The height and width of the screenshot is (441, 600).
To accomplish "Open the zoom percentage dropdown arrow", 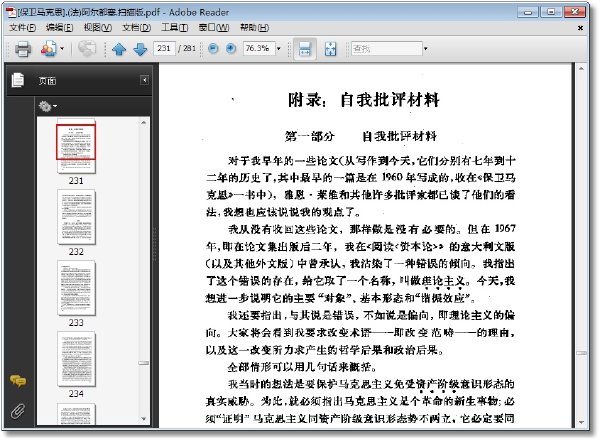I will click(x=279, y=49).
